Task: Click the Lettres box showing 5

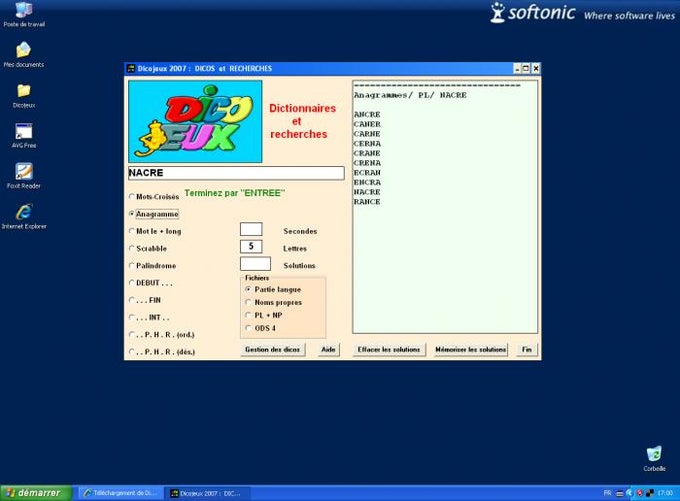Action: [251, 246]
